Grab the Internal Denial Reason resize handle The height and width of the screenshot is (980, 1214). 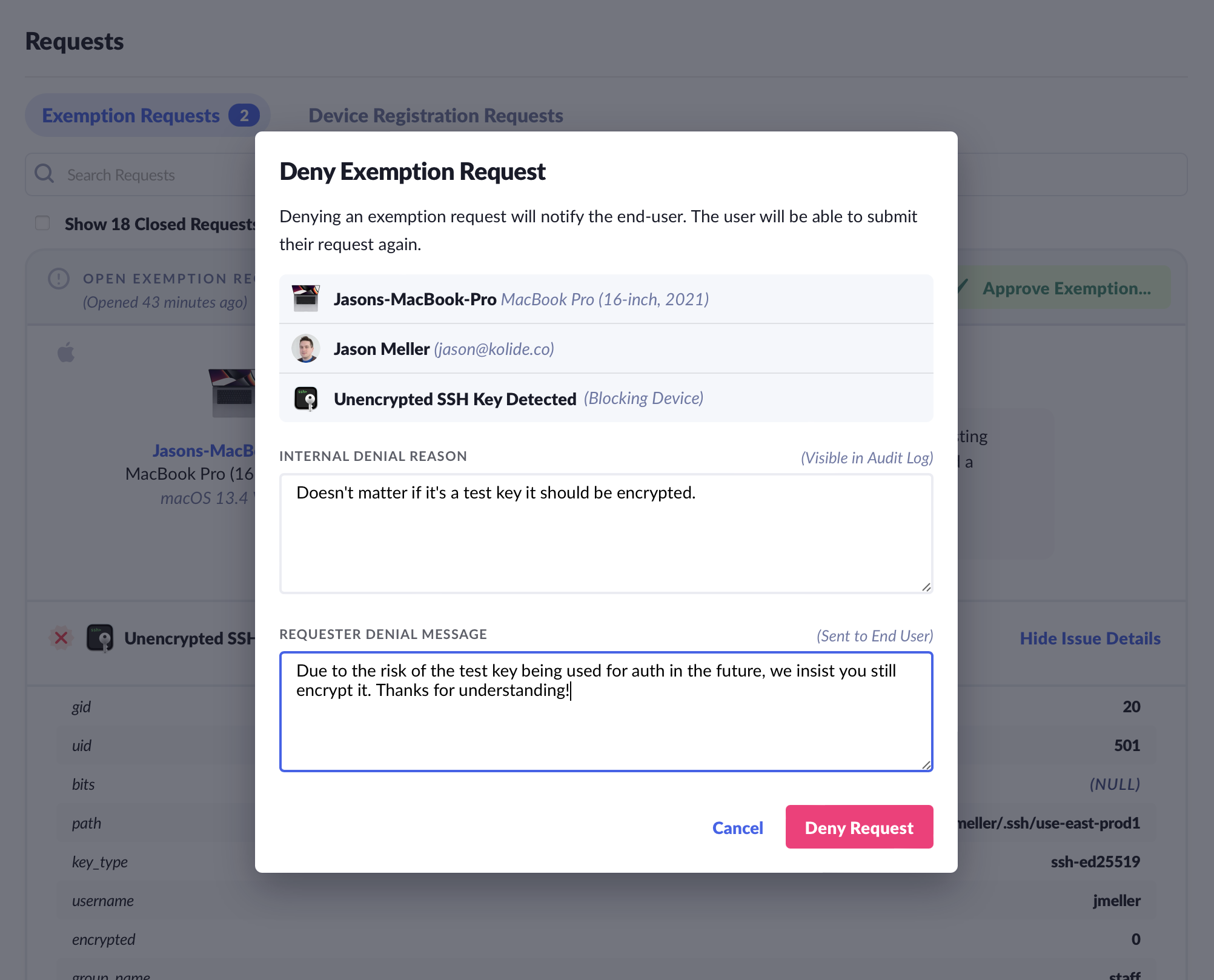click(x=926, y=587)
